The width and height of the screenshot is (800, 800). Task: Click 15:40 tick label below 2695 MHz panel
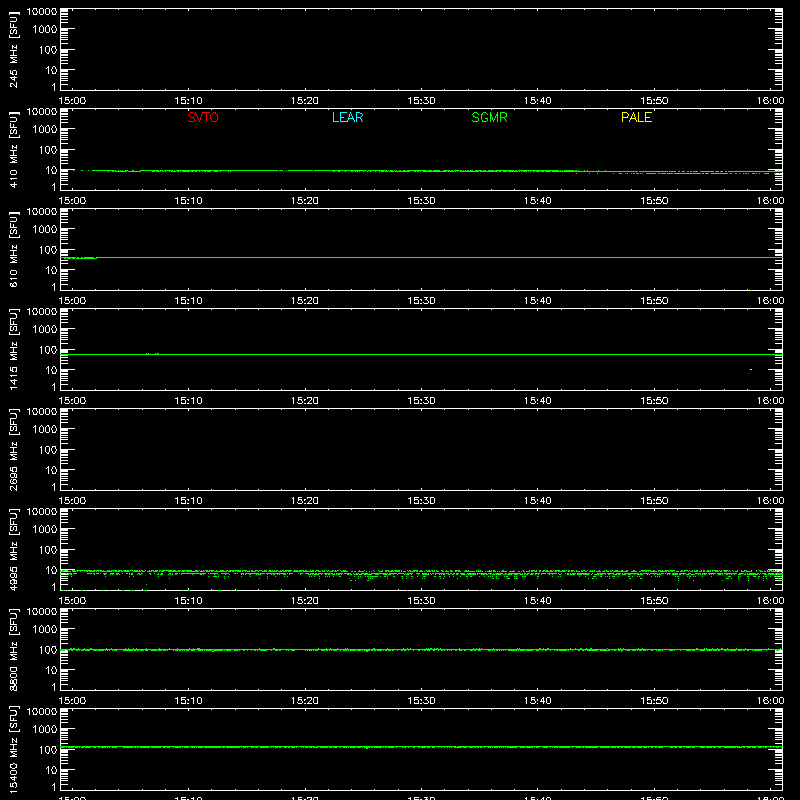tap(537, 501)
